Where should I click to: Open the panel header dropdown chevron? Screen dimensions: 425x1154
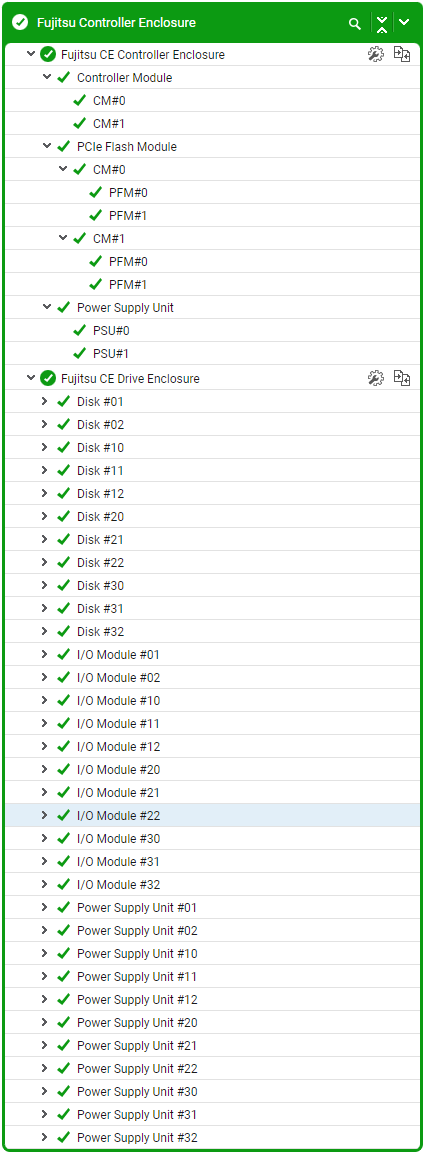(x=404, y=22)
